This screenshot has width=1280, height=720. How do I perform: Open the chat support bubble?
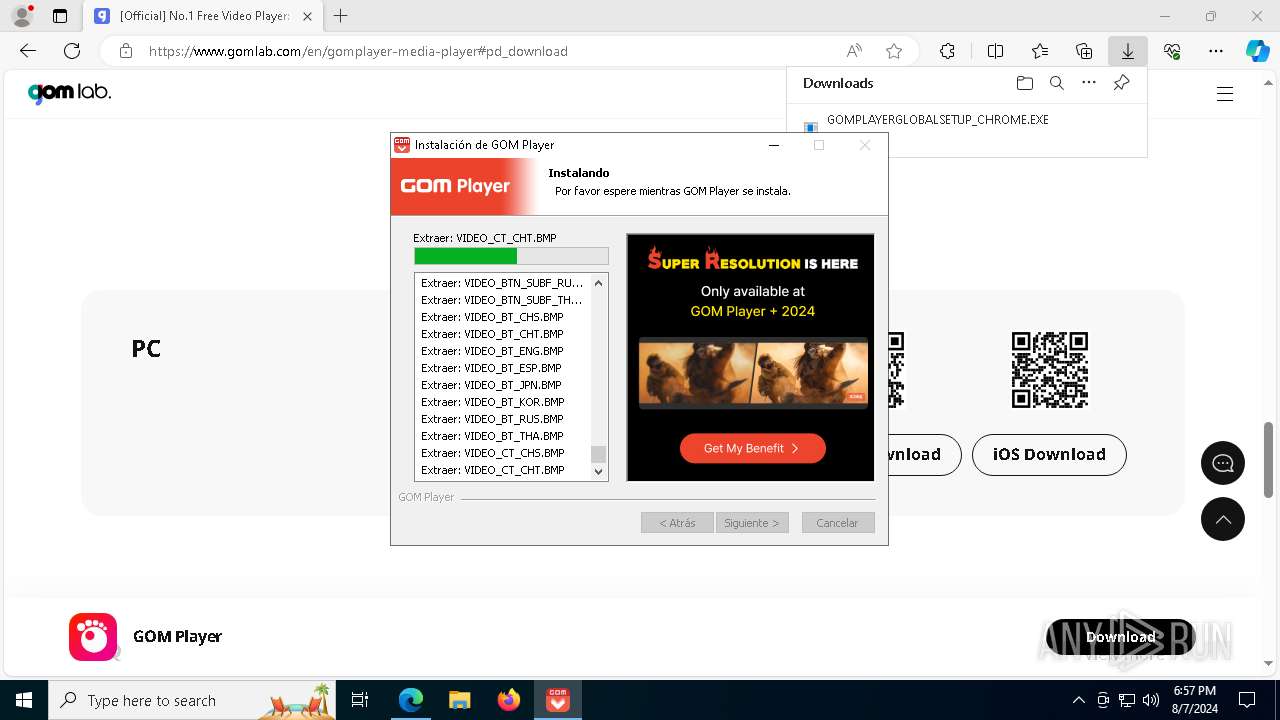pyautogui.click(x=1223, y=463)
